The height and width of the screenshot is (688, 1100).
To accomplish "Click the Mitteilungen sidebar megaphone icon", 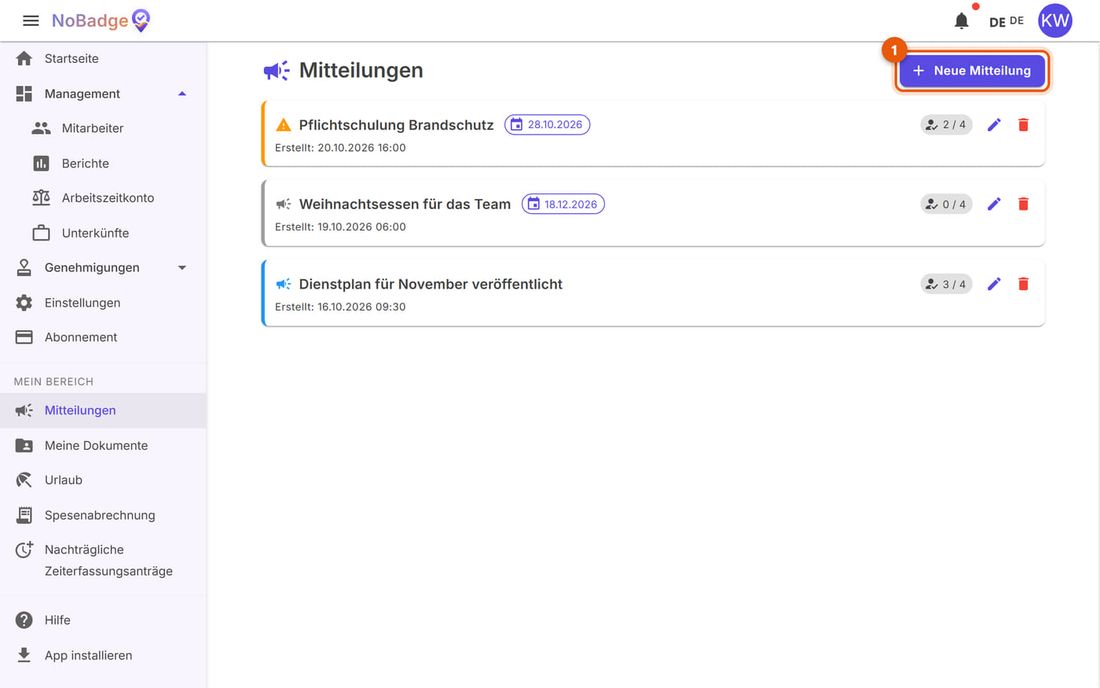I will pyautogui.click(x=24, y=410).
